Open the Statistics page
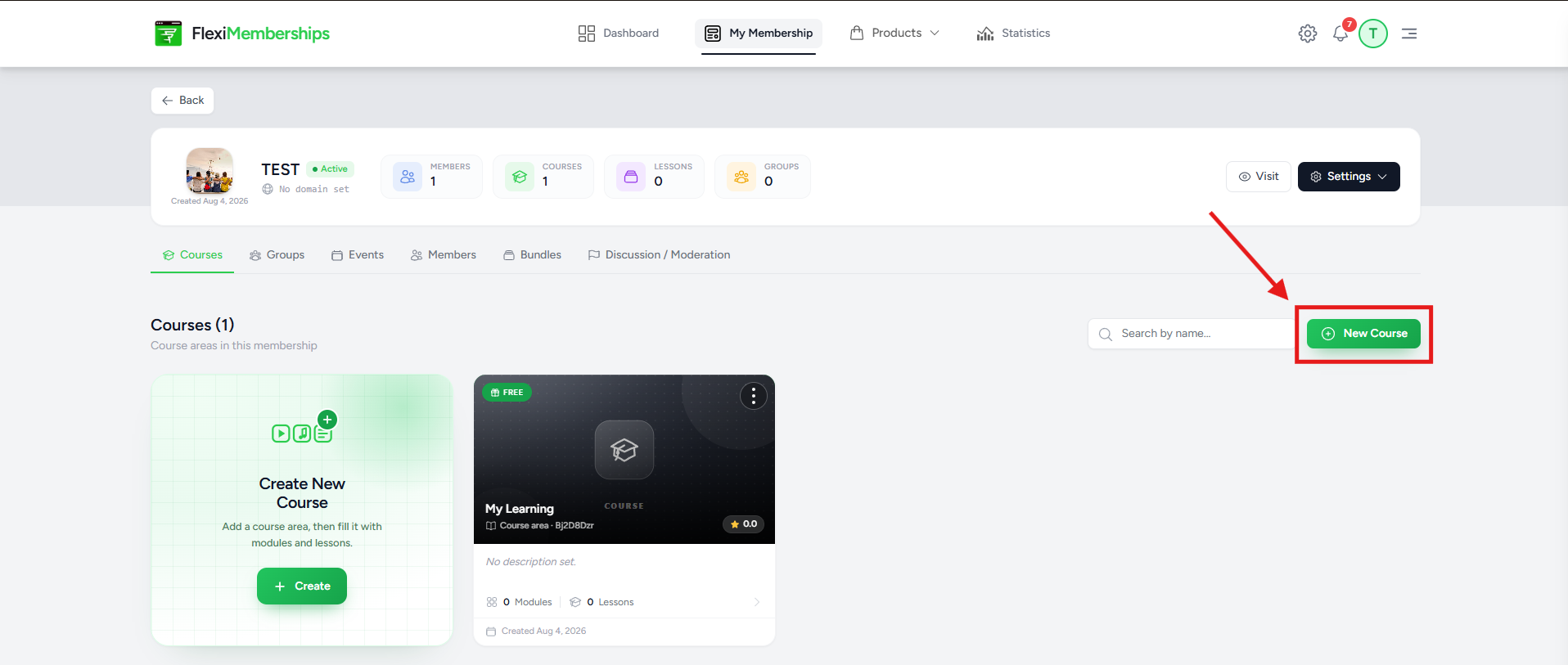1568x665 pixels. [x=1013, y=34]
